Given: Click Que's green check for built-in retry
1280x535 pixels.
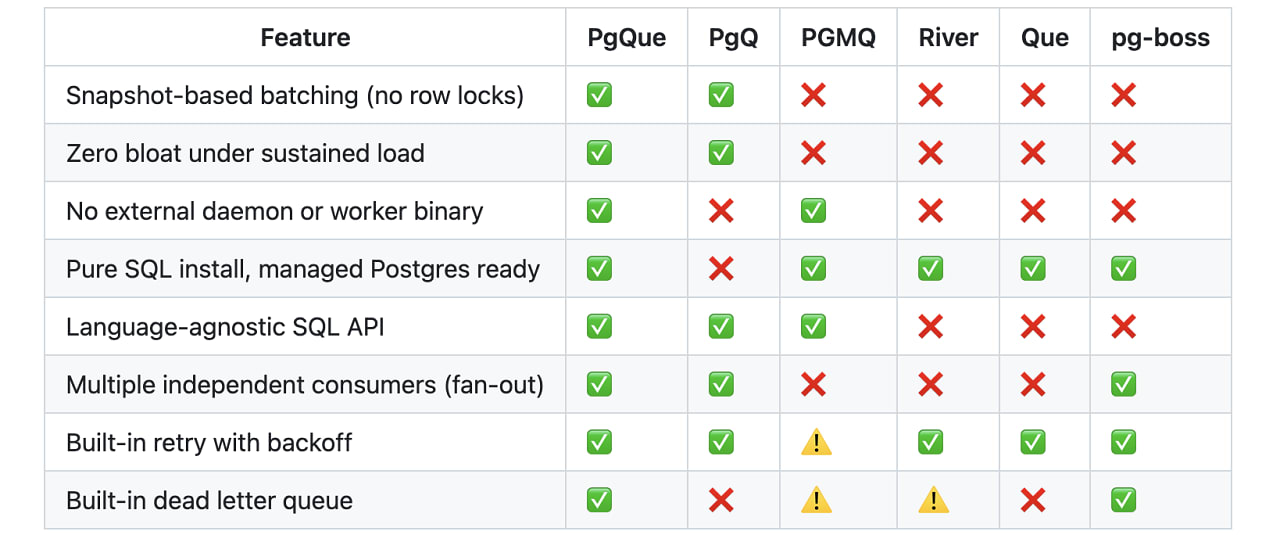Looking at the screenshot, I should 1033,442.
